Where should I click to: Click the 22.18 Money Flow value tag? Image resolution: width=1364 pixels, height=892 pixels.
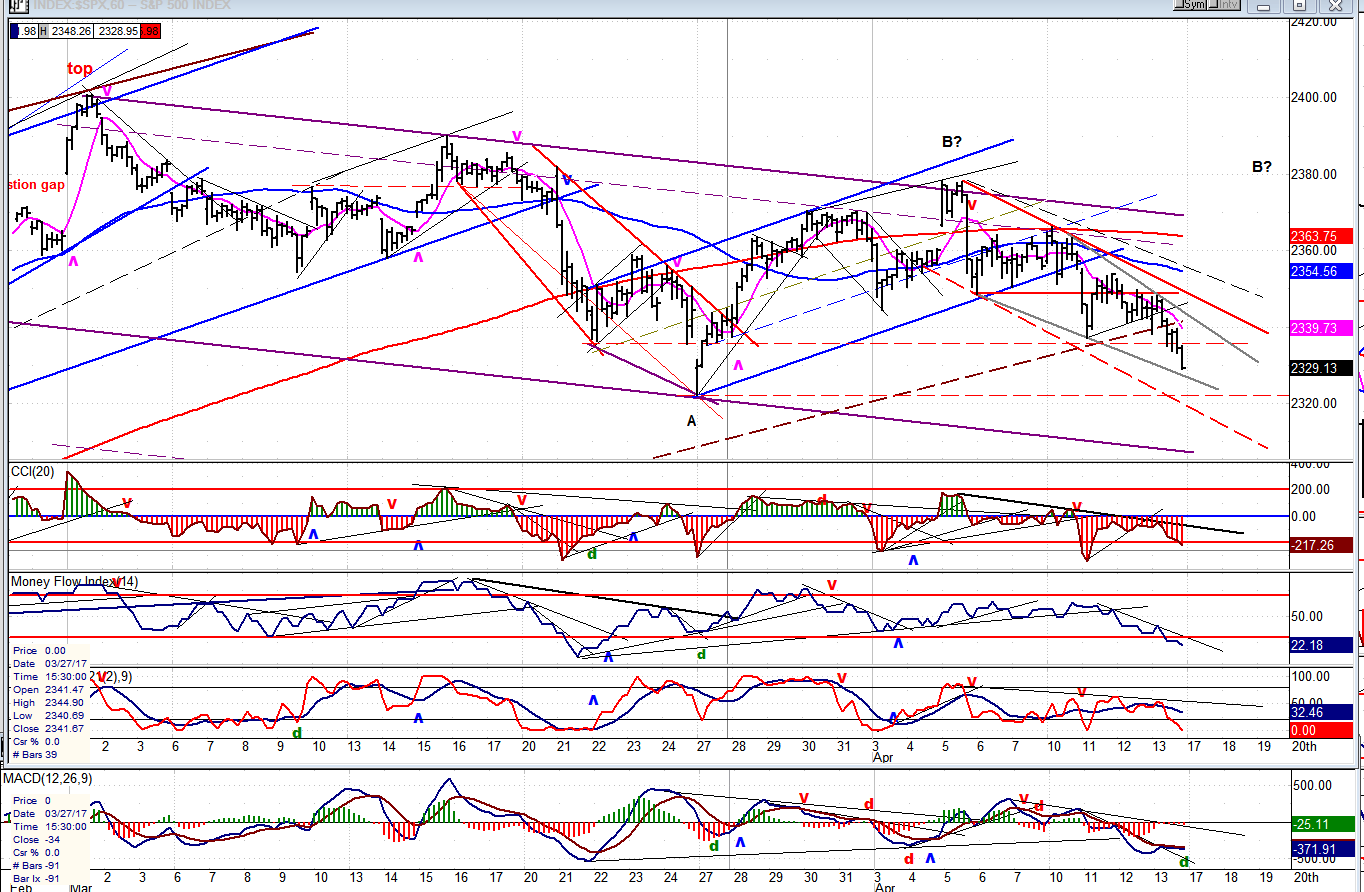[1321, 646]
